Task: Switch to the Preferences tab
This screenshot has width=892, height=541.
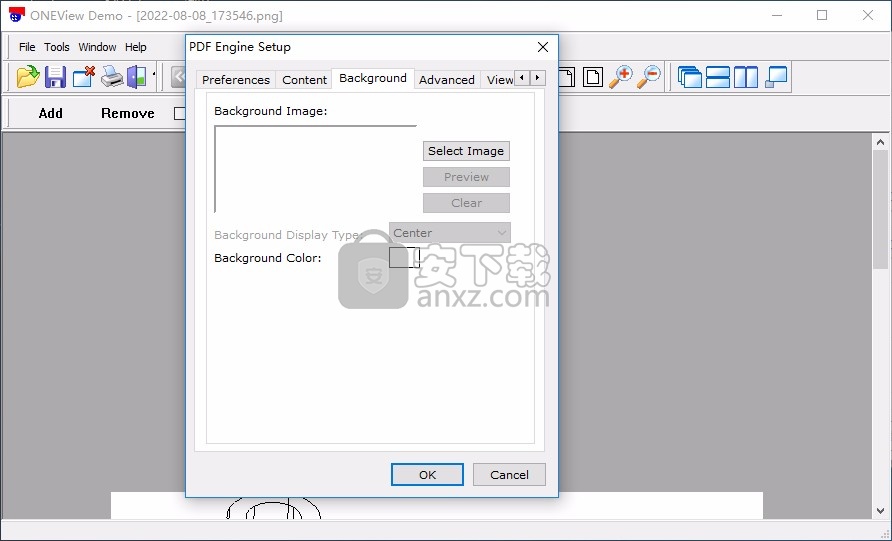Action: pyautogui.click(x=236, y=80)
